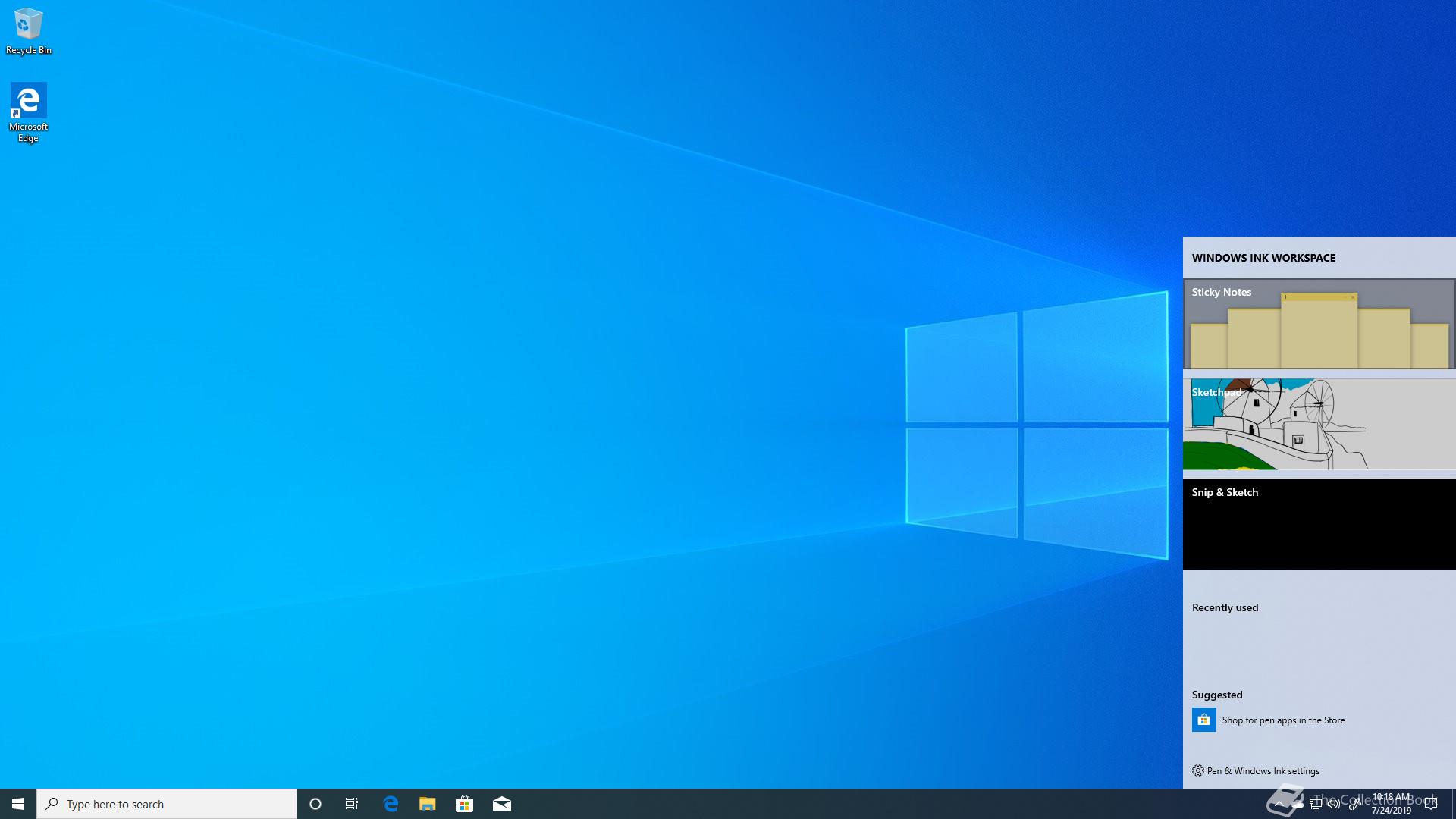This screenshot has width=1456, height=819.
Task: Open the OneDrive cloud tray icon
Action: pyautogui.click(x=1298, y=804)
